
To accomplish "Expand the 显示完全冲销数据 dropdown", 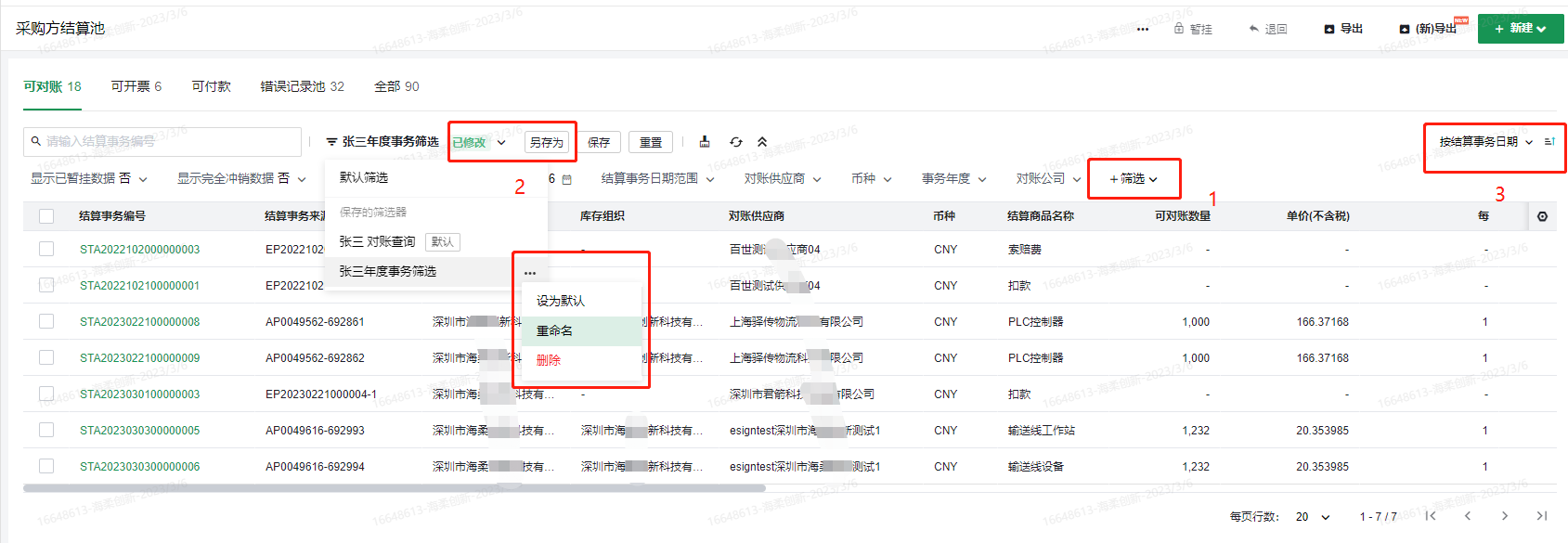I will coord(242,178).
